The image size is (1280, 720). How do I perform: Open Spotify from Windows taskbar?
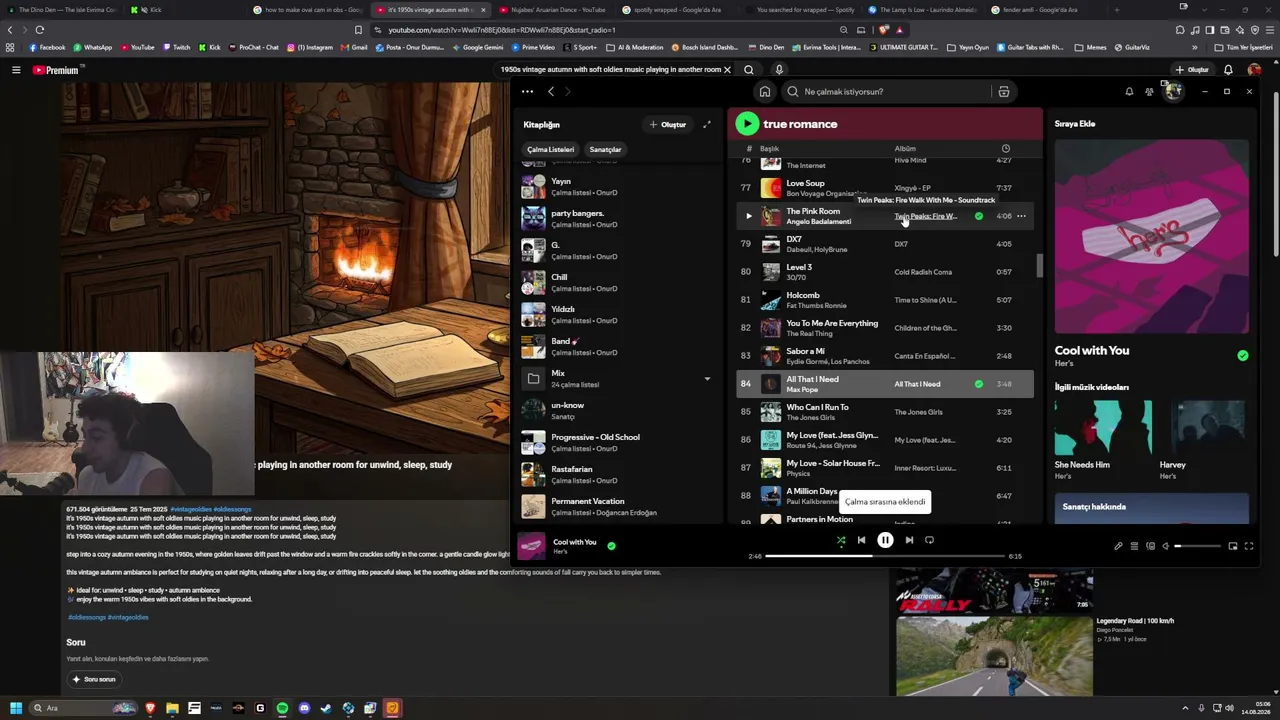[282, 708]
